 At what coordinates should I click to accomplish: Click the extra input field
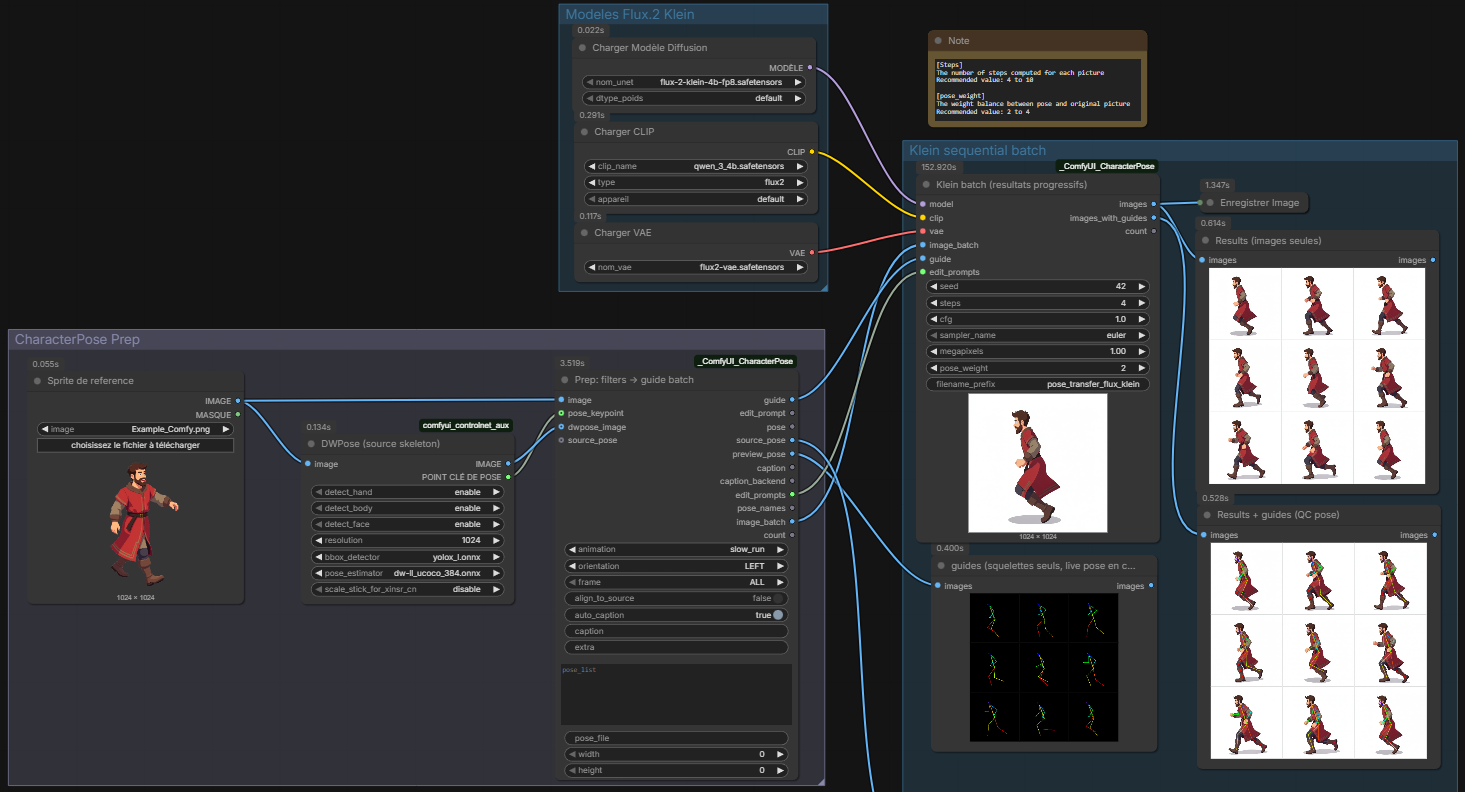pos(676,647)
